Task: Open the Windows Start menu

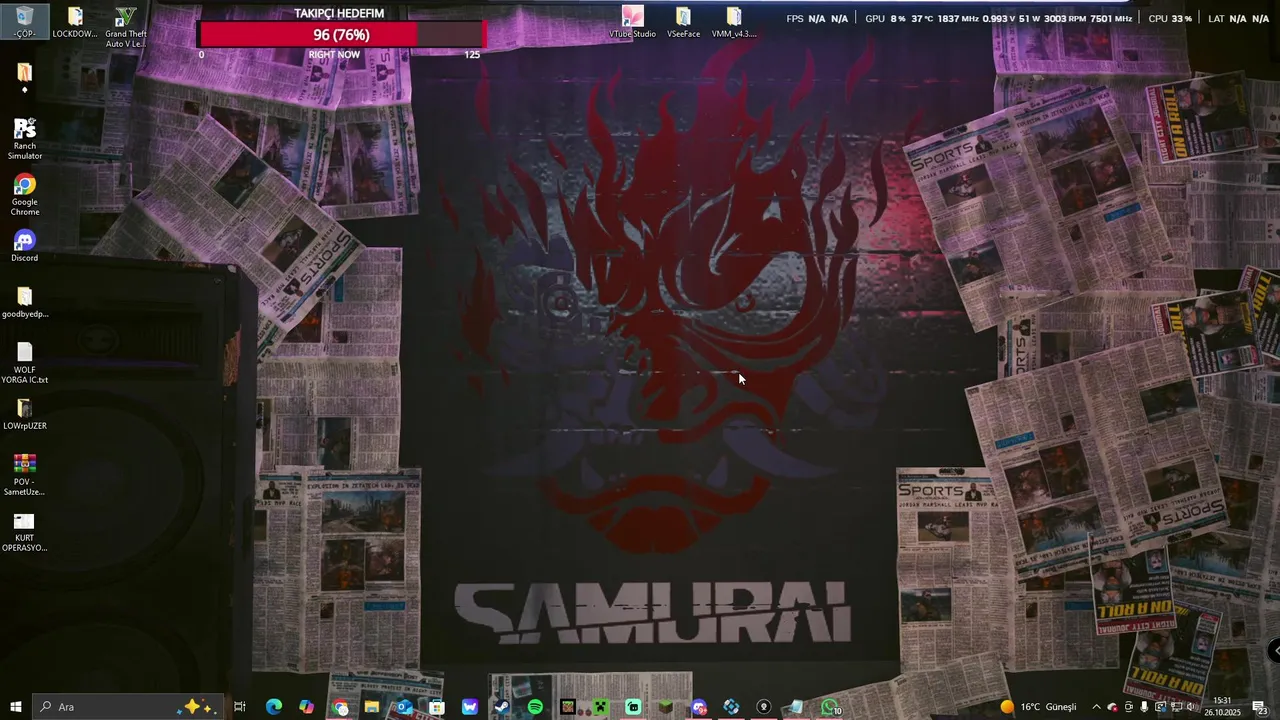Action: [x=15, y=707]
